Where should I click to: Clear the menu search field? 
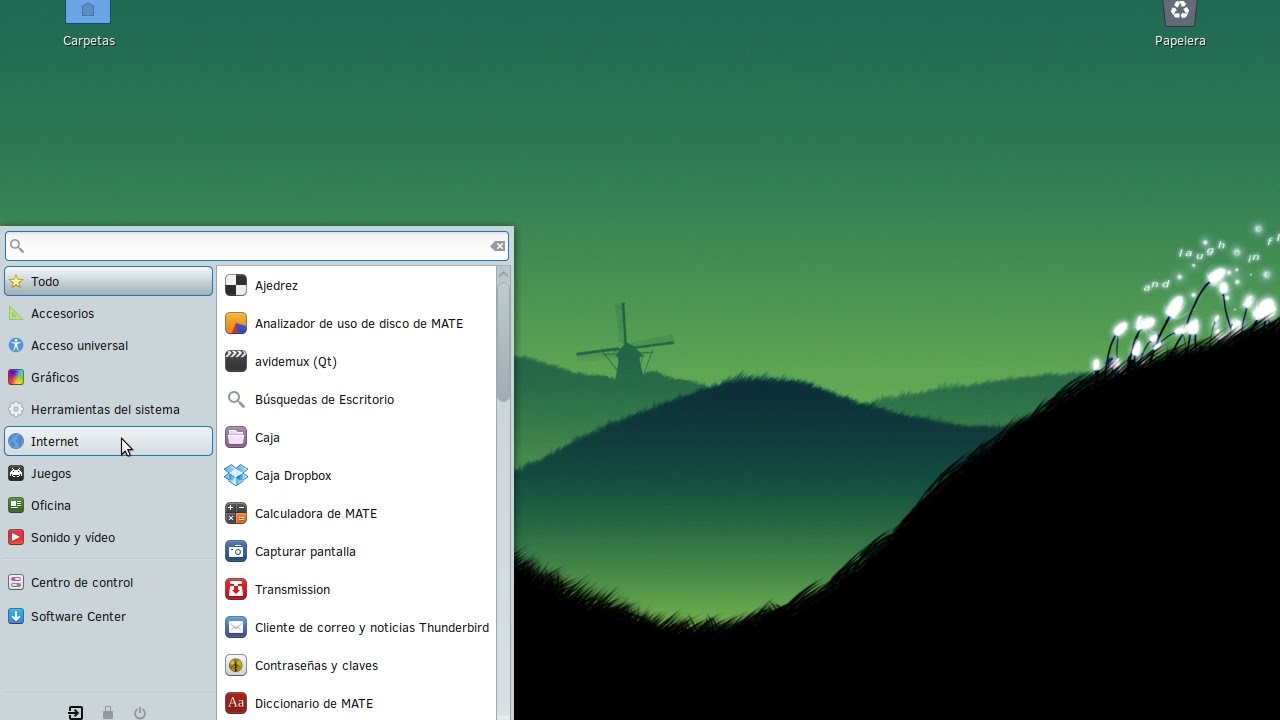(x=498, y=246)
